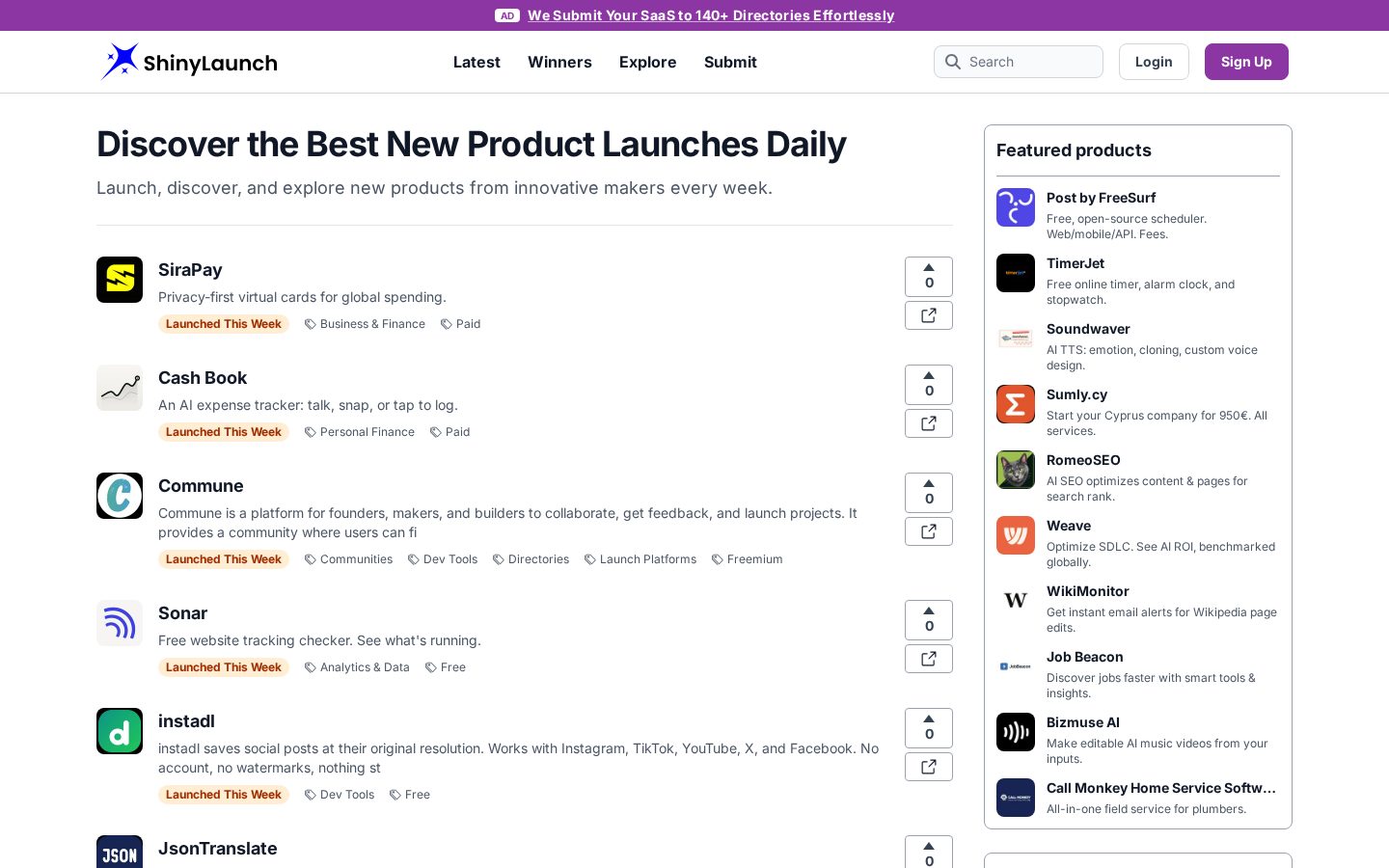Screen dimensions: 1389x868
Task: Open Sonar signal icon
Action: 120,623
